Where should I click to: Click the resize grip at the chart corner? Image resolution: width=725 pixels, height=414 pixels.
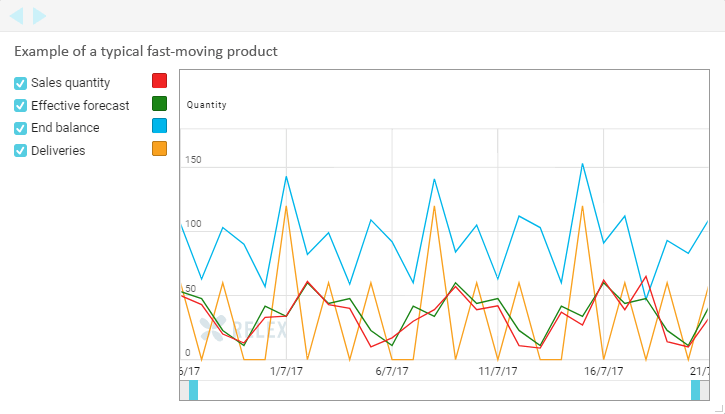pos(718,406)
